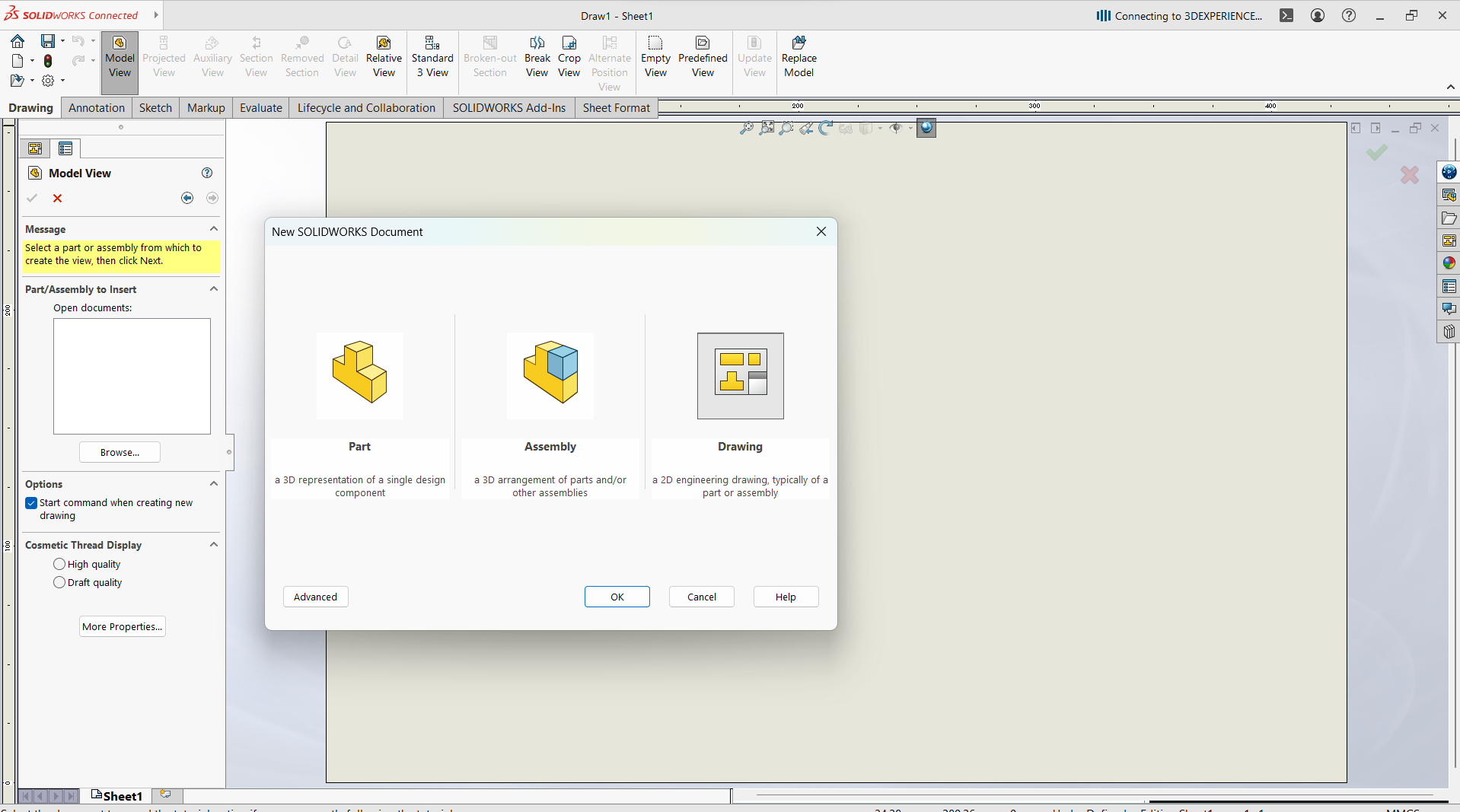This screenshot has height=812, width=1460.
Task: Switch to Evaluate ribbon tab
Action: (261, 108)
